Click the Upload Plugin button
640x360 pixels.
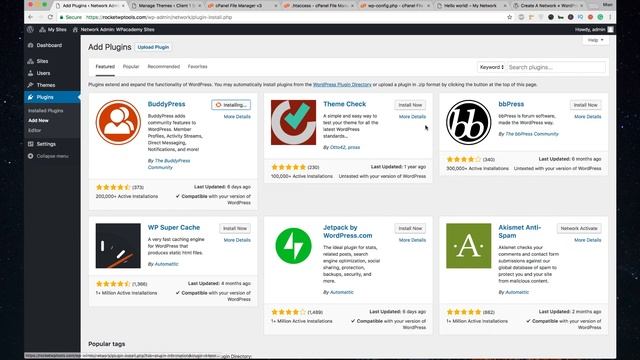[153, 47]
